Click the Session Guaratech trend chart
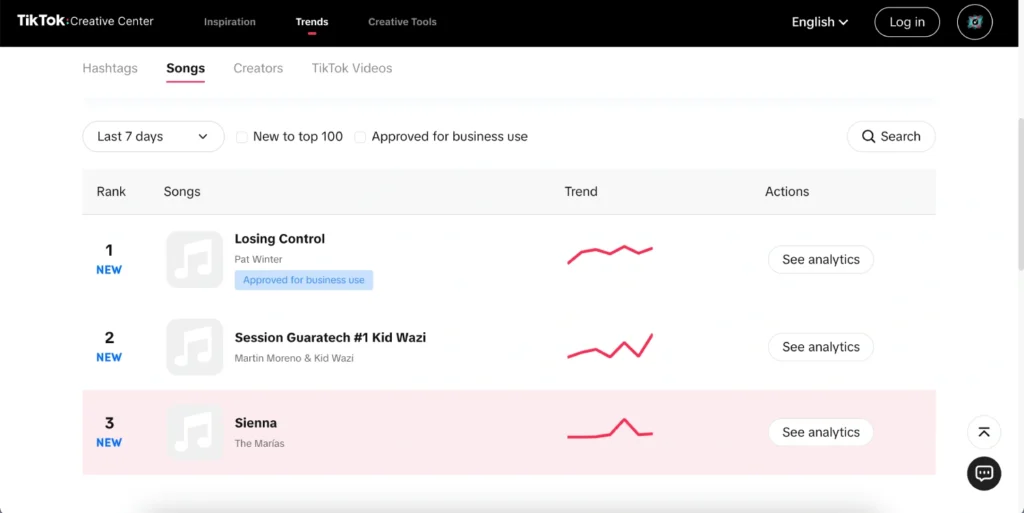The width and height of the screenshot is (1024, 513). (610, 346)
